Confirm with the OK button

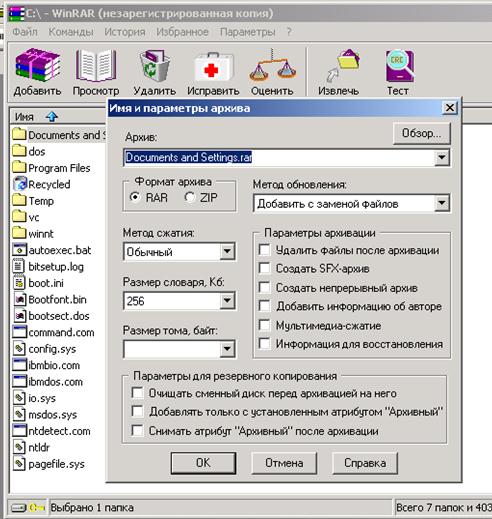click(x=203, y=463)
